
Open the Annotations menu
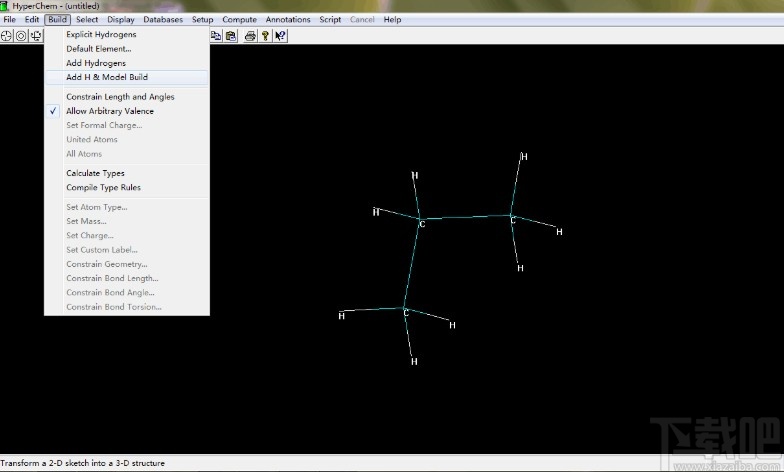coord(288,20)
